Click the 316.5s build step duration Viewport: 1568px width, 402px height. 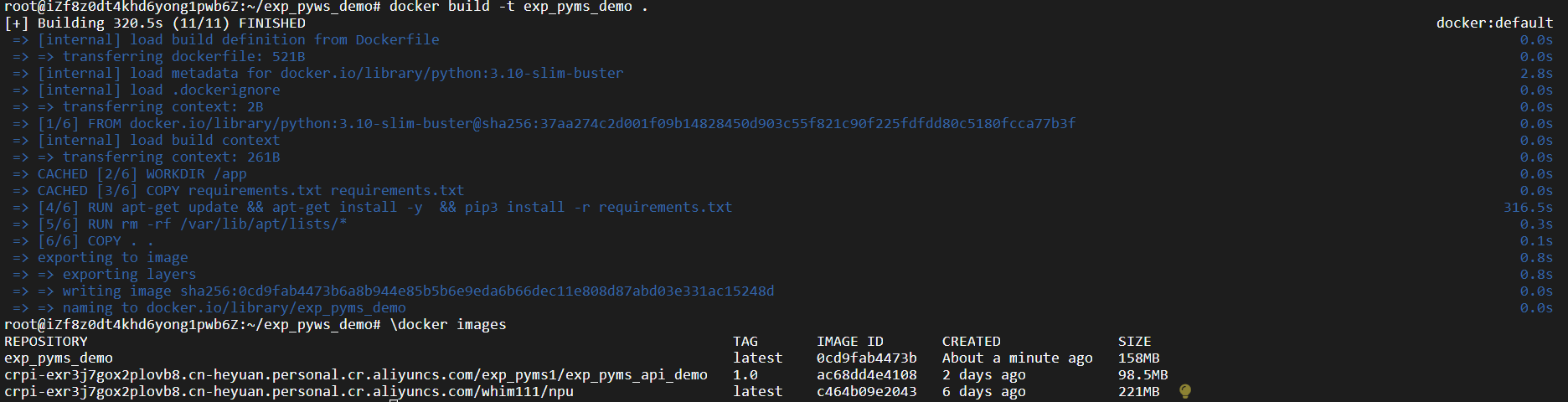point(1528,208)
